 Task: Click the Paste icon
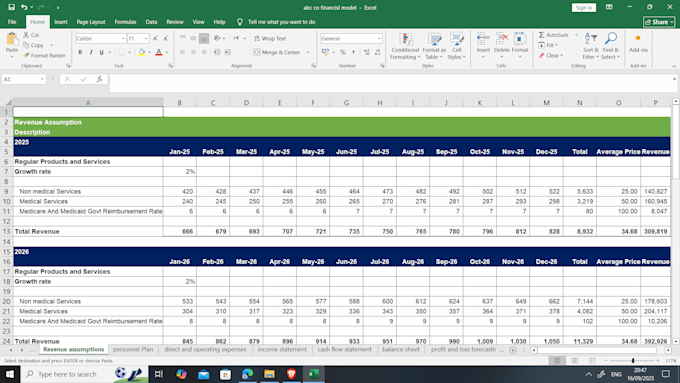coord(12,40)
